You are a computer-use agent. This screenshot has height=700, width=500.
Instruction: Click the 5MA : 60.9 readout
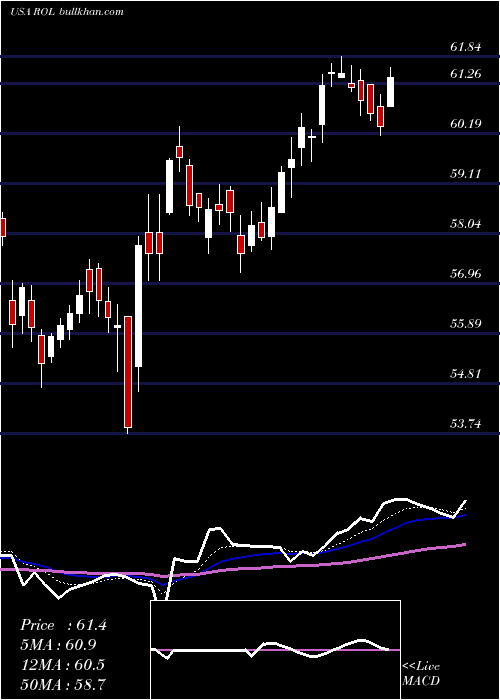(x=58, y=645)
